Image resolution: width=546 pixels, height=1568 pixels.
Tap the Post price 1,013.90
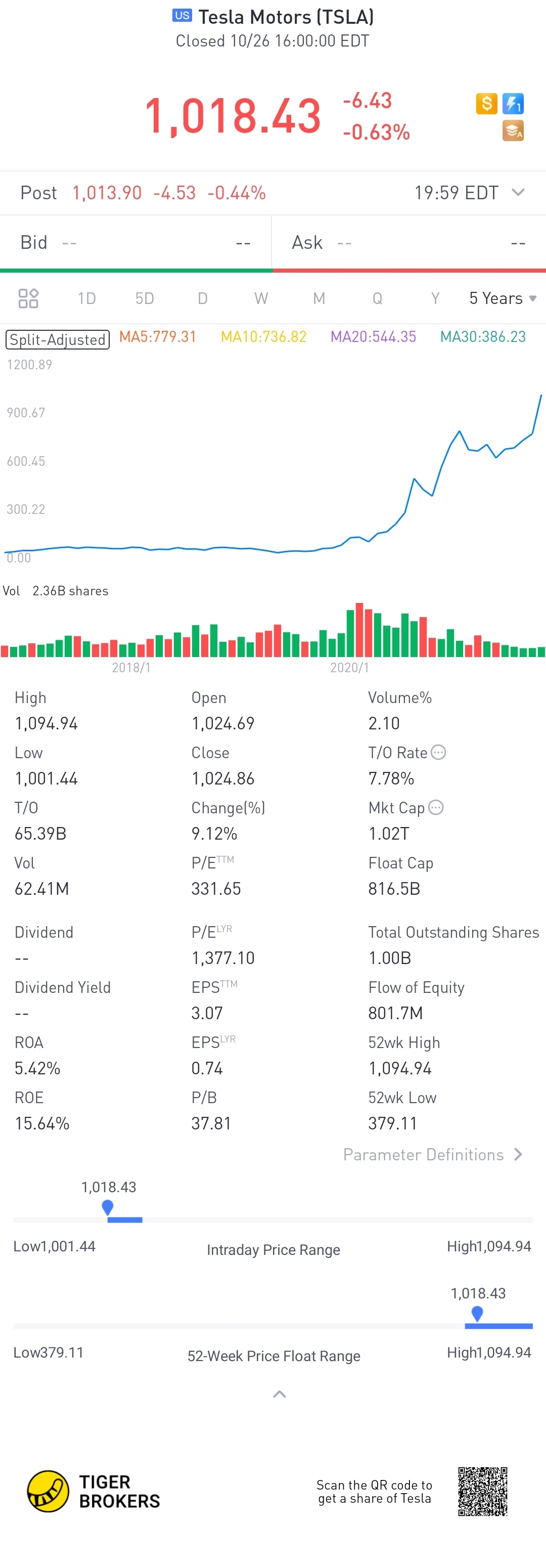pyautogui.click(x=107, y=193)
